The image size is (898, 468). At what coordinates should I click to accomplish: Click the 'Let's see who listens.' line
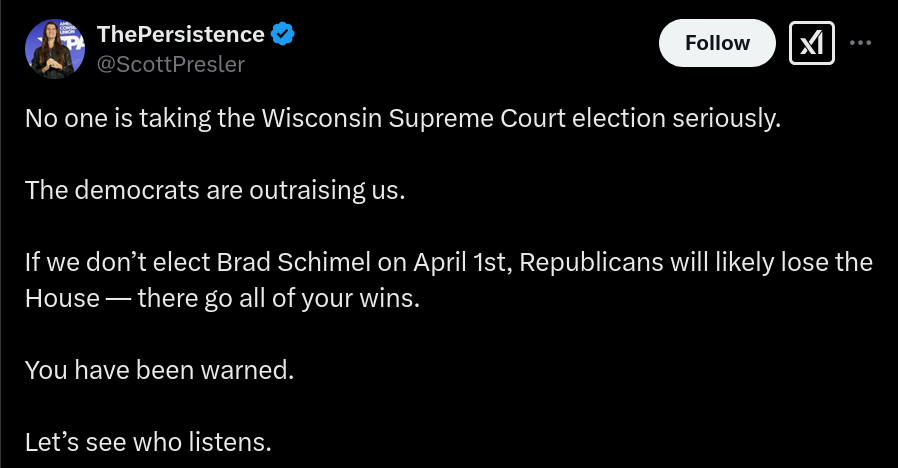(148, 442)
